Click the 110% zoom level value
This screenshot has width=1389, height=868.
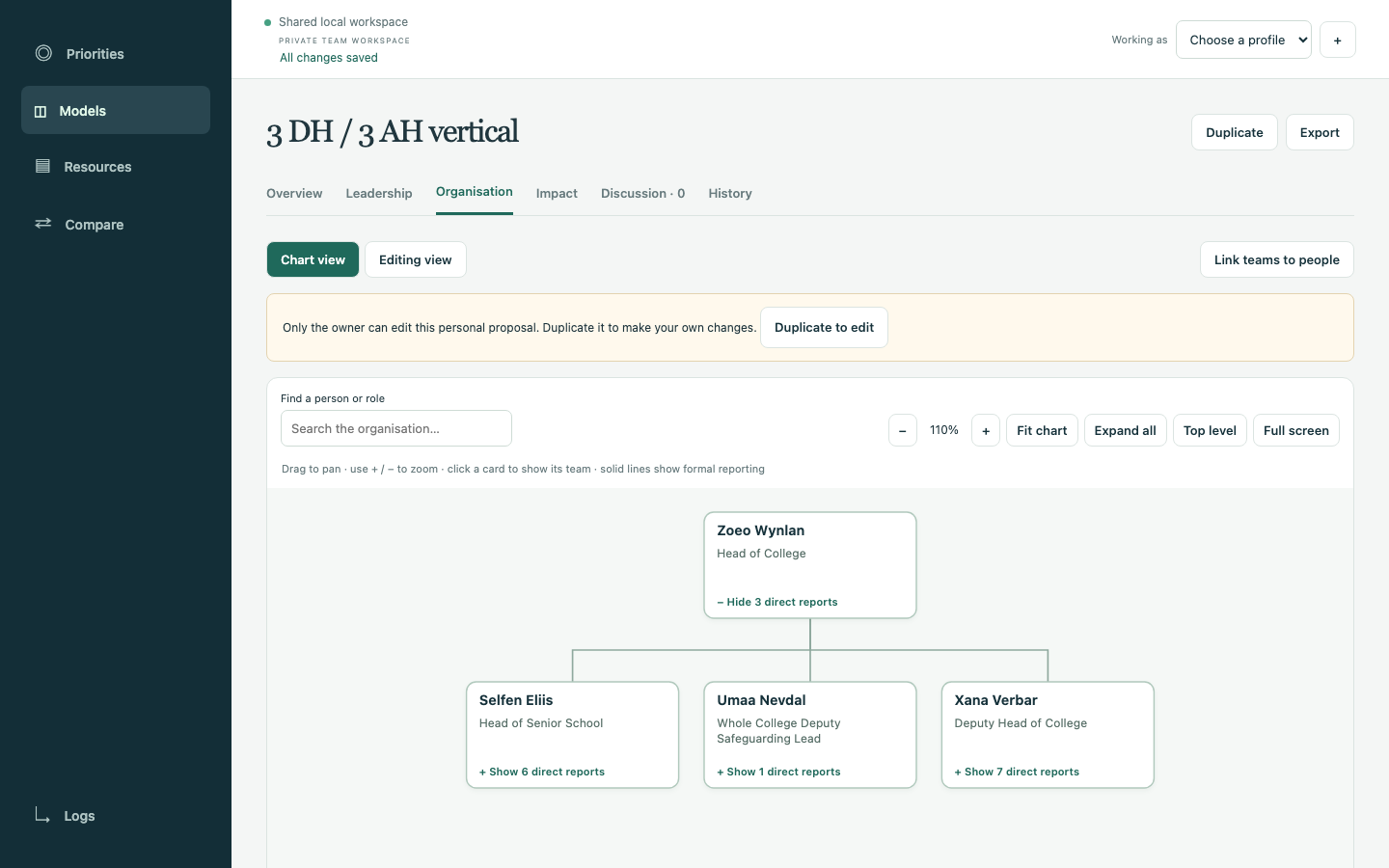pos(944,430)
